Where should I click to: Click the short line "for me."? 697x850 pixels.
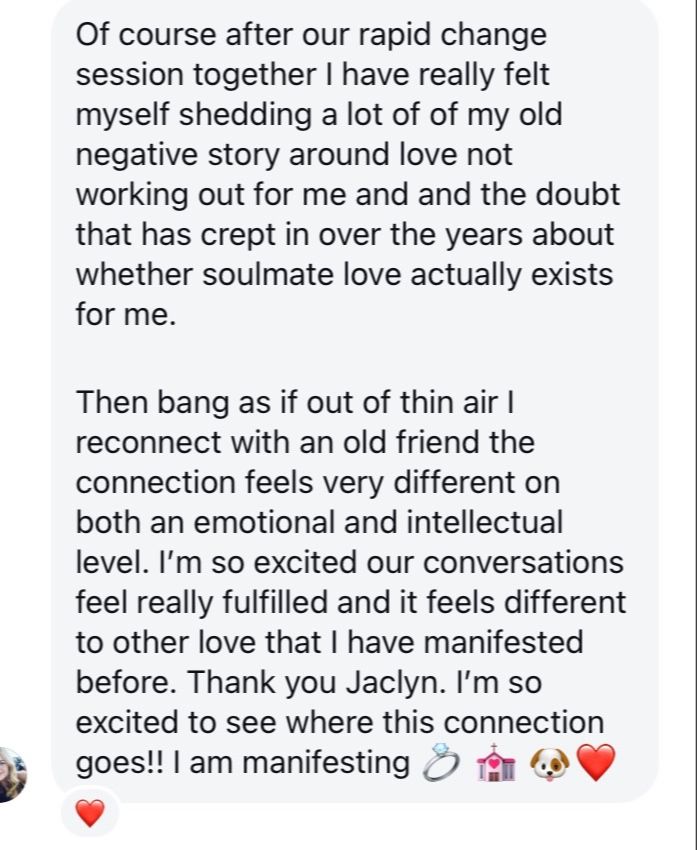(123, 314)
